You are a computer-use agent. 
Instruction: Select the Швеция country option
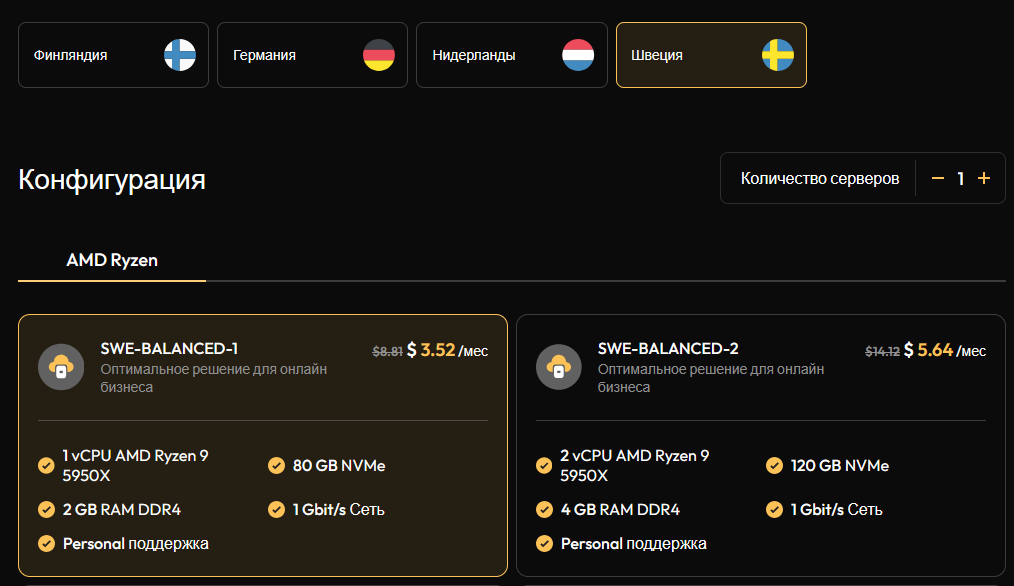711,55
